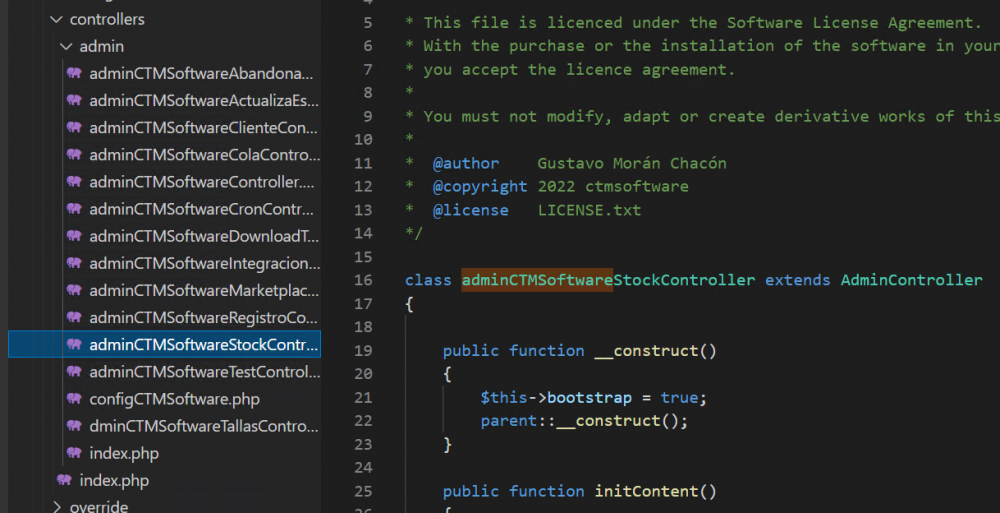Click line number 19 in gutter

point(363,350)
